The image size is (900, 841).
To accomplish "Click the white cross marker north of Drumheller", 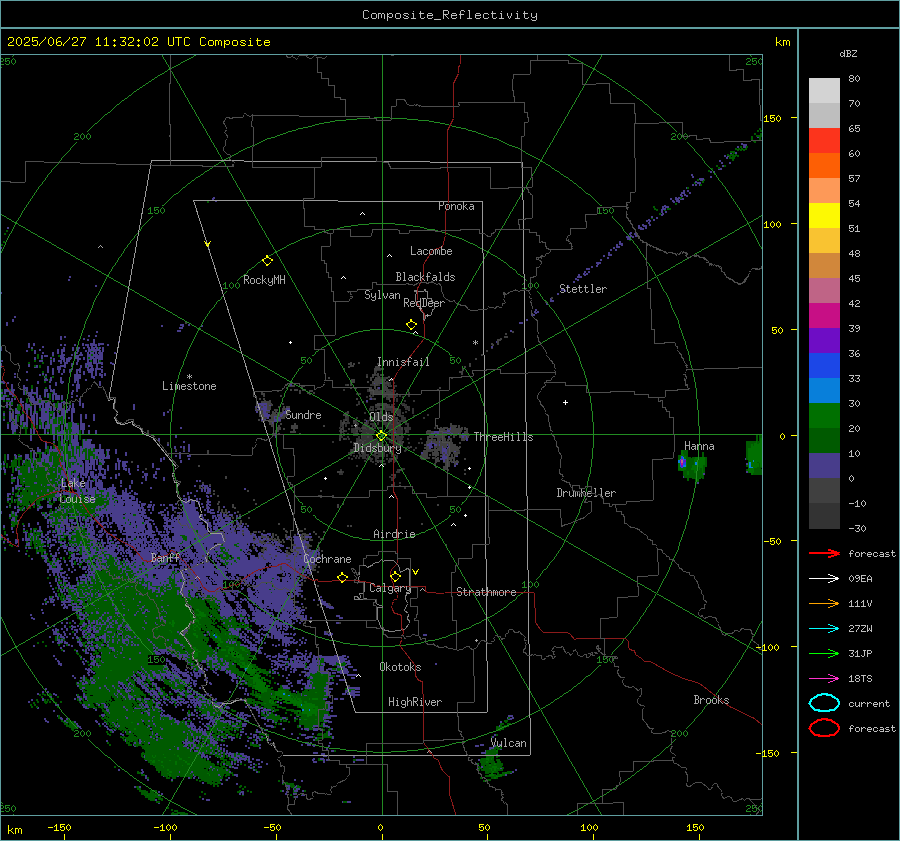I will pyautogui.click(x=565, y=402).
